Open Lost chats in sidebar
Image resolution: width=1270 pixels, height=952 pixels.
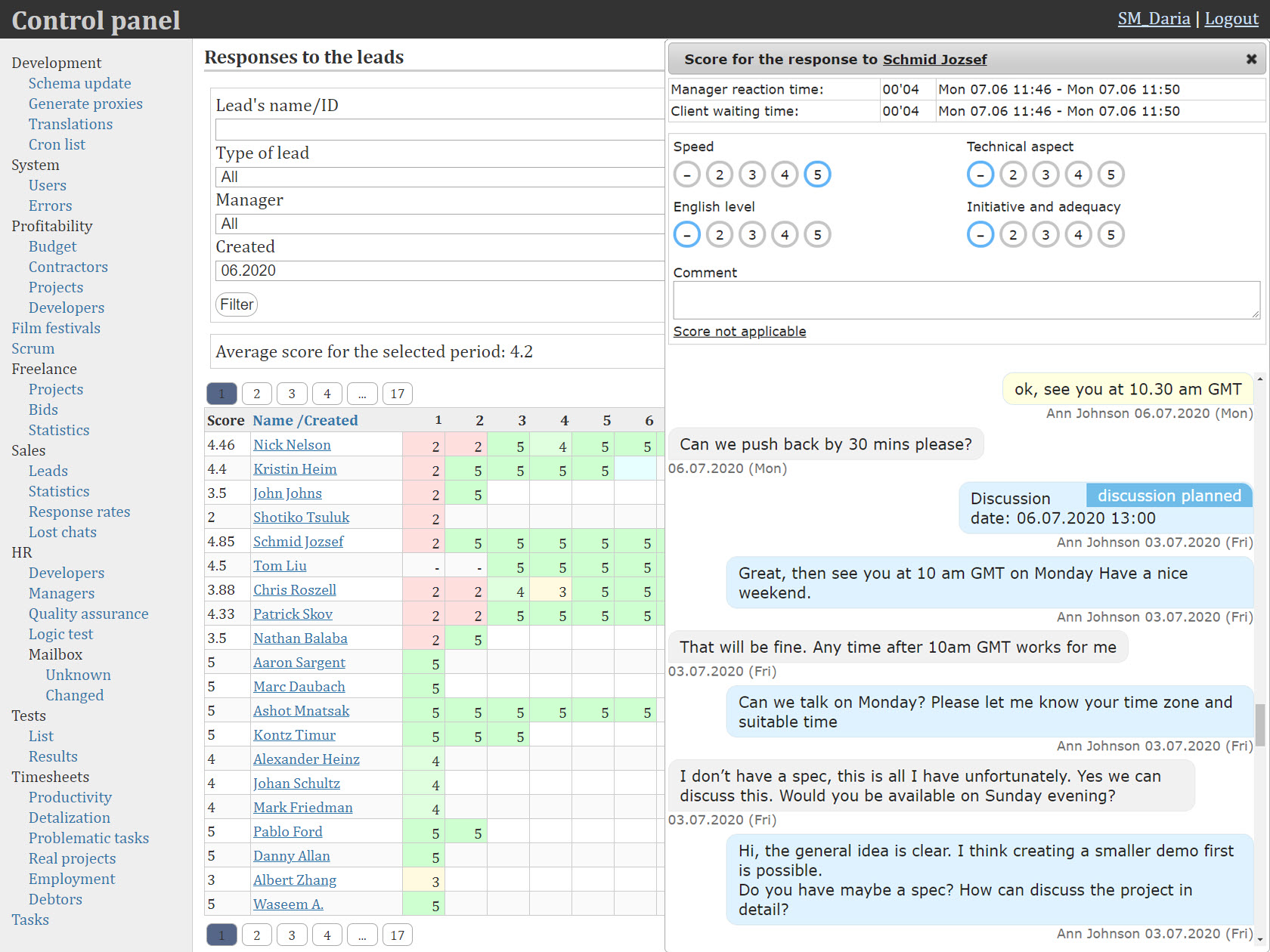point(63,532)
